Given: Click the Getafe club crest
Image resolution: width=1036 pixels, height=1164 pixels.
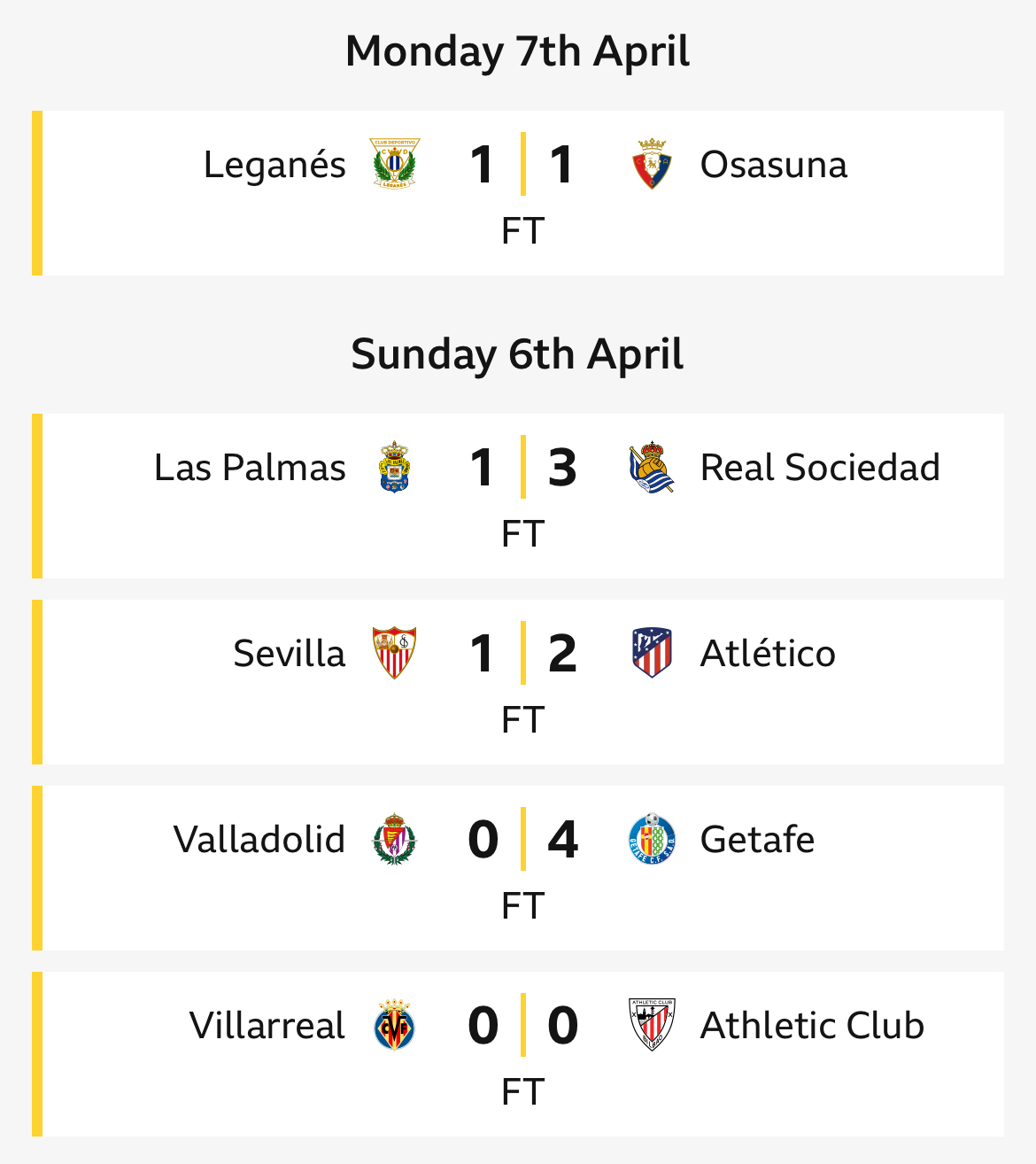Looking at the screenshot, I should coord(652,839).
